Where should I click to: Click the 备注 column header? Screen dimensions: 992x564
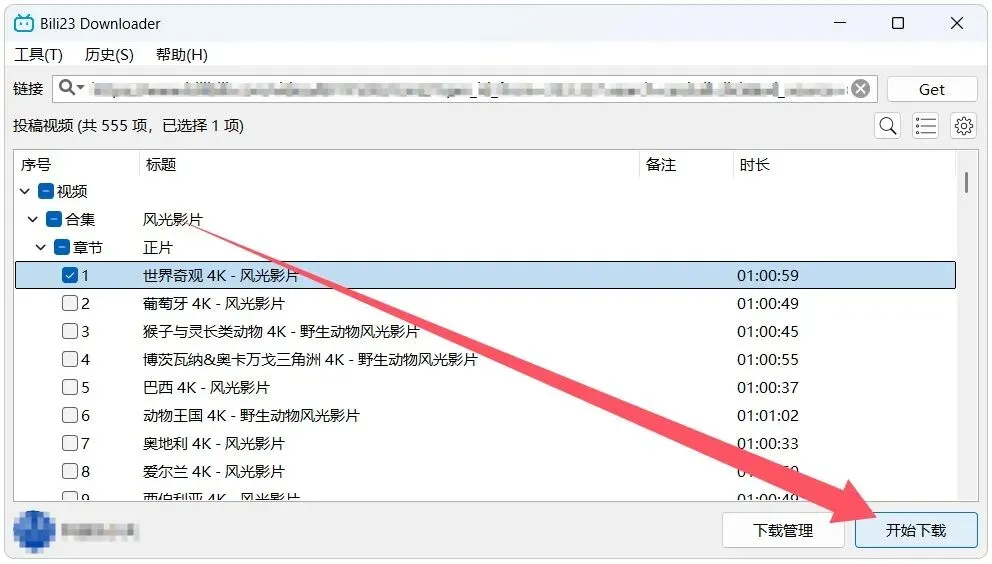(686, 165)
